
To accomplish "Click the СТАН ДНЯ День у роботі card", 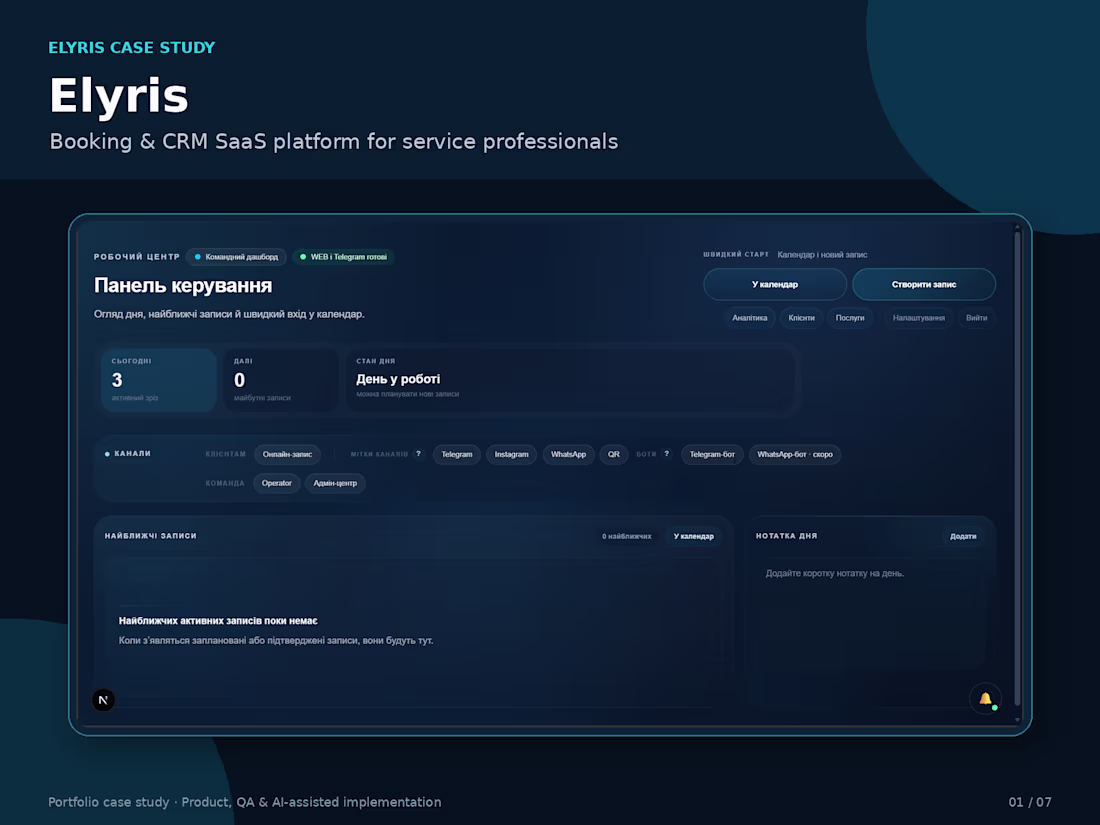I will pyautogui.click(x=570, y=380).
